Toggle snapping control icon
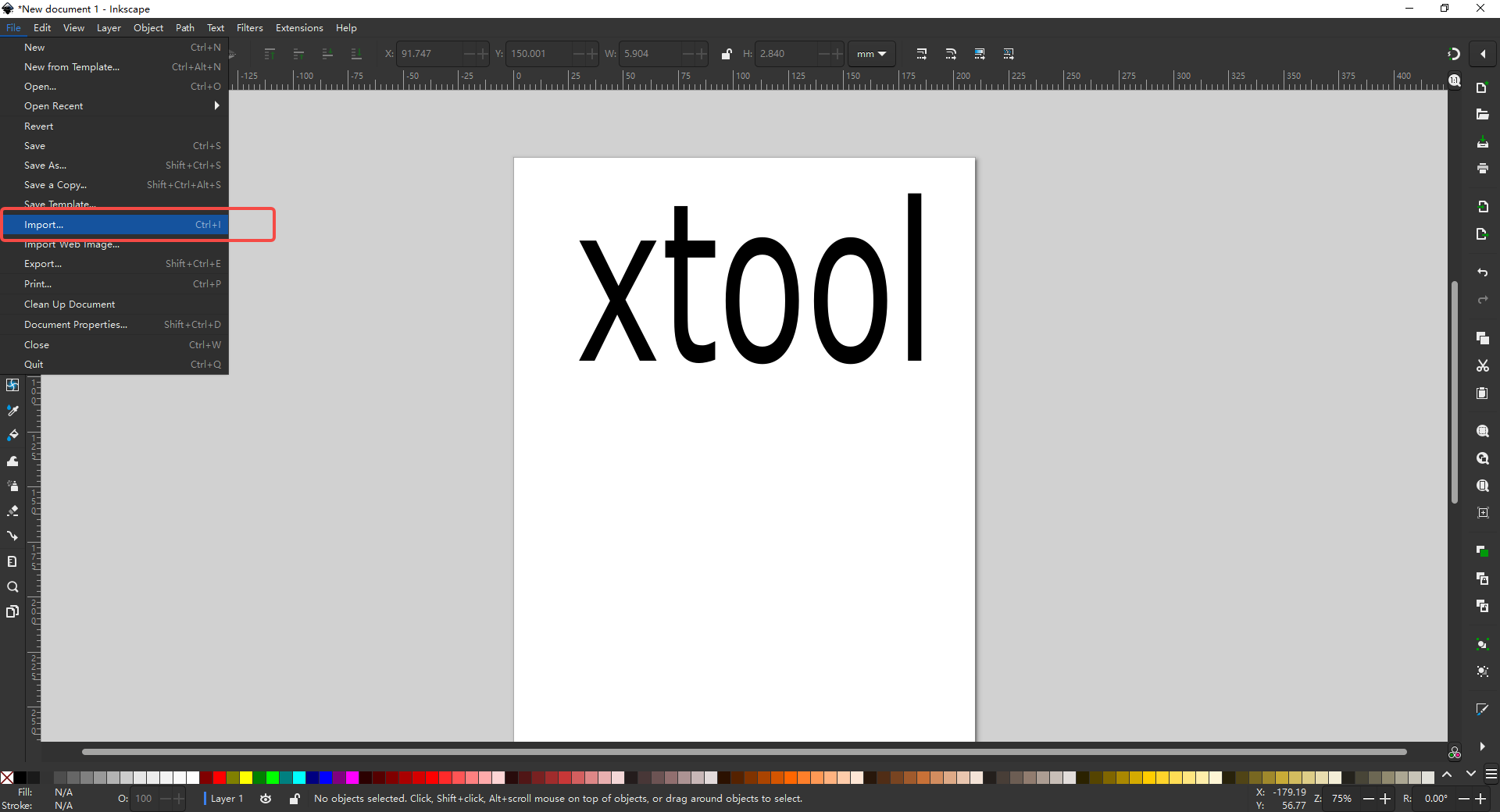The height and width of the screenshot is (812, 1500). click(x=1454, y=54)
